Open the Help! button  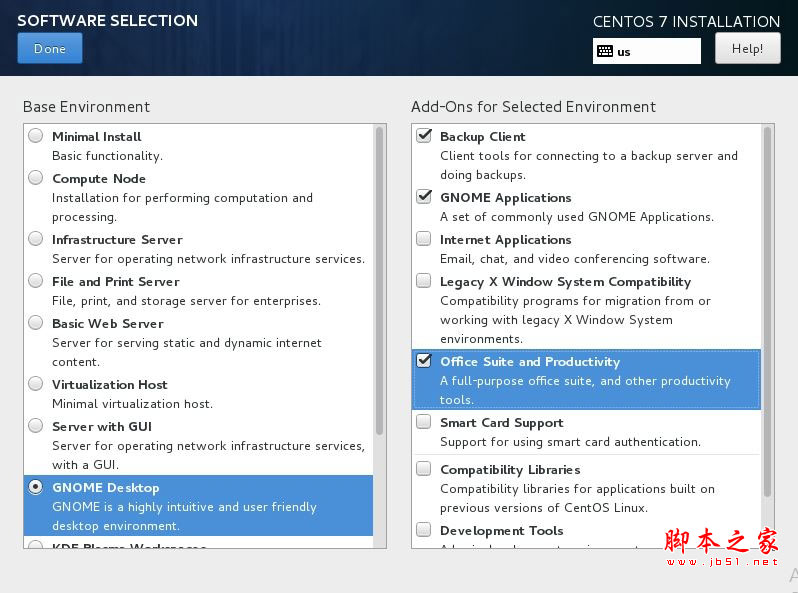pyautogui.click(x=747, y=48)
